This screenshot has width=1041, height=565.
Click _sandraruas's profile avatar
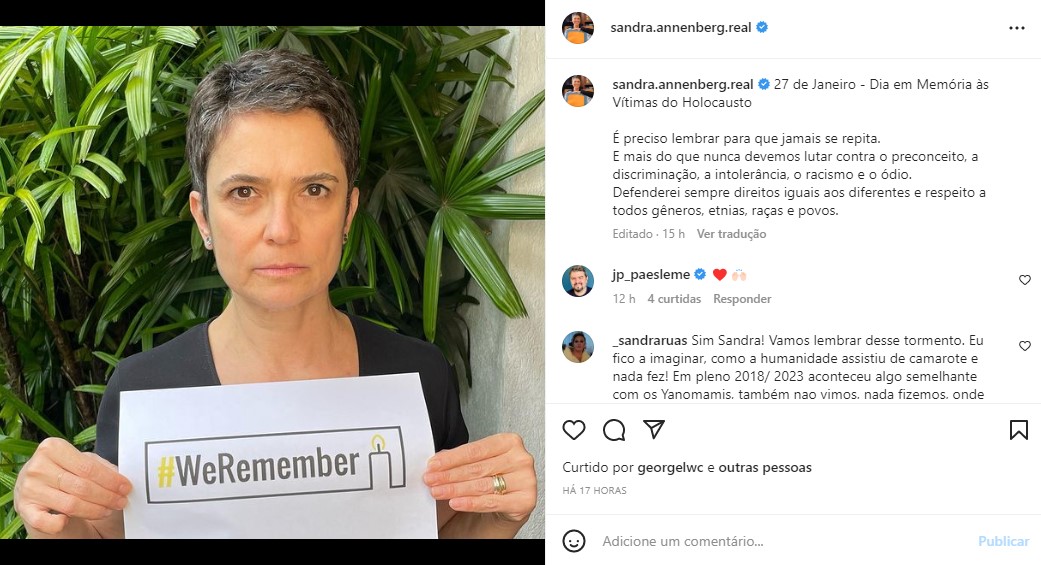point(578,347)
